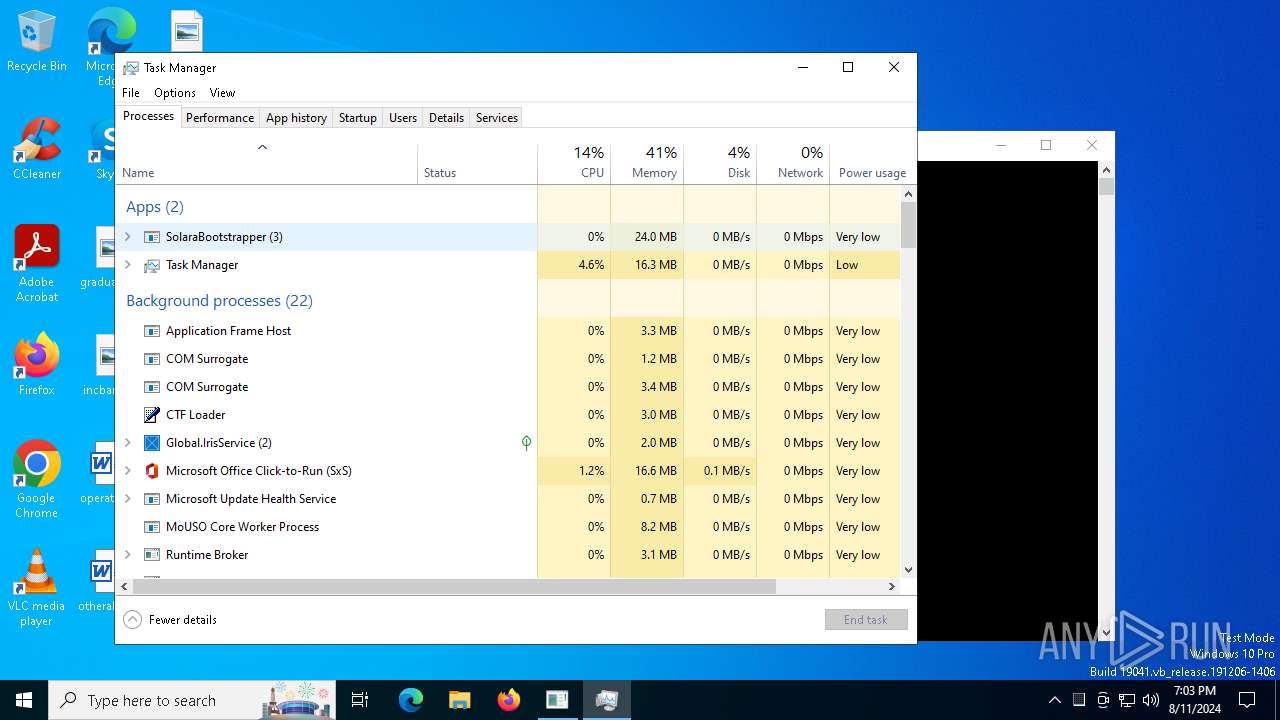Open Google Chrome desktop shortcut
Screen dimensions: 1280x720
37,479
